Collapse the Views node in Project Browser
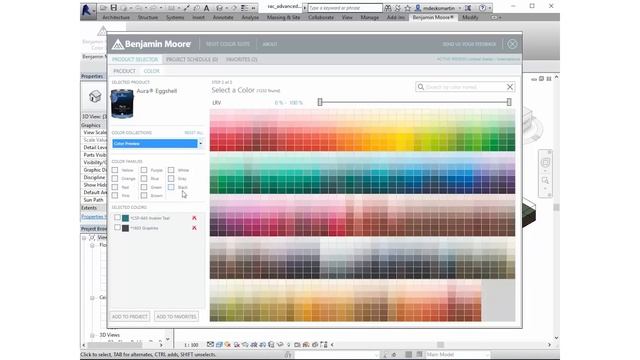 (x=84, y=238)
